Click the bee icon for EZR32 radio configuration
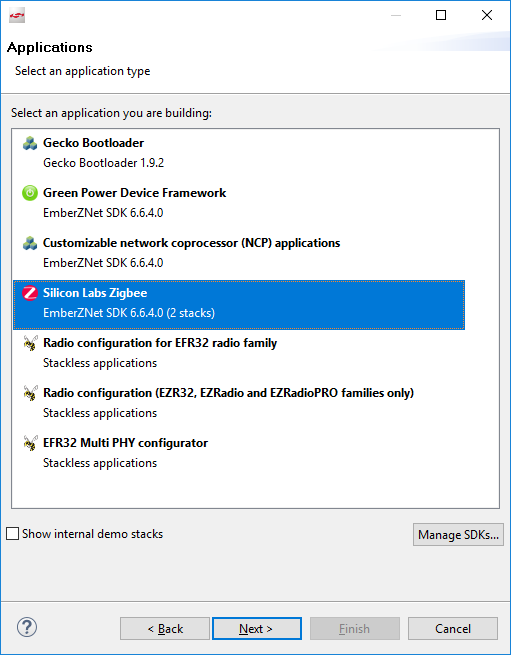Image resolution: width=511 pixels, height=655 pixels. click(30, 393)
